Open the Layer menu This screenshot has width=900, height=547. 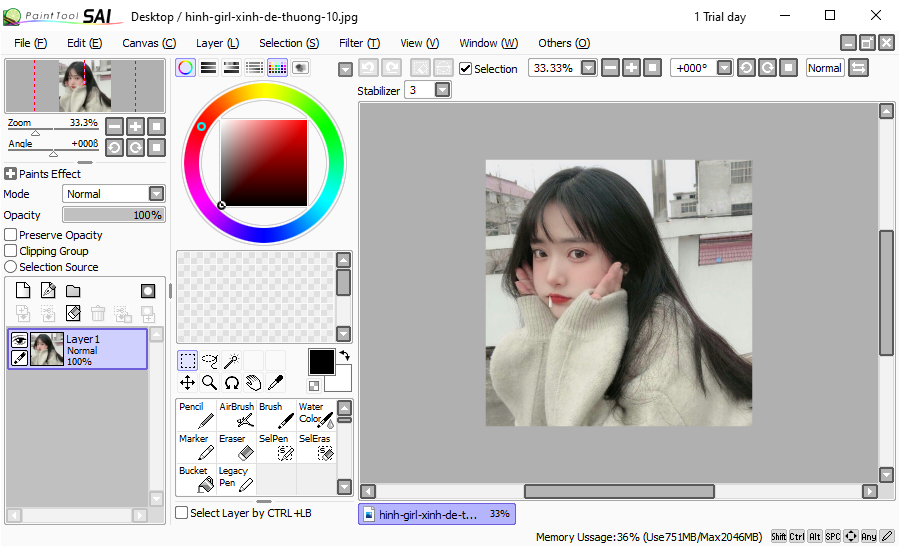coord(218,43)
